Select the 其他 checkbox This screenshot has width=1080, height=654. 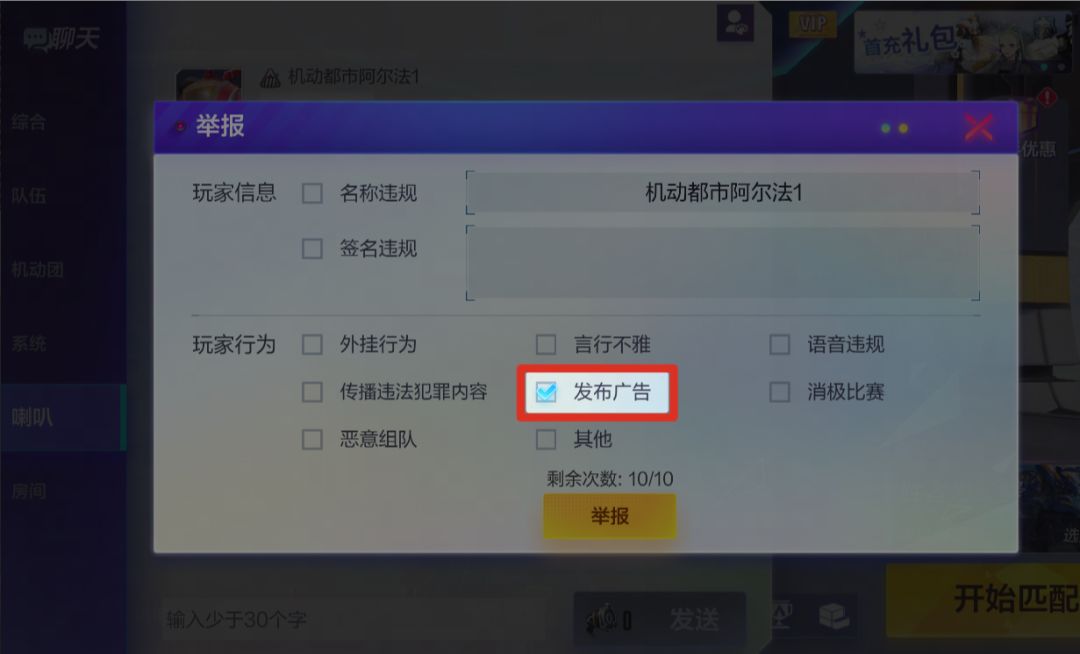point(546,439)
